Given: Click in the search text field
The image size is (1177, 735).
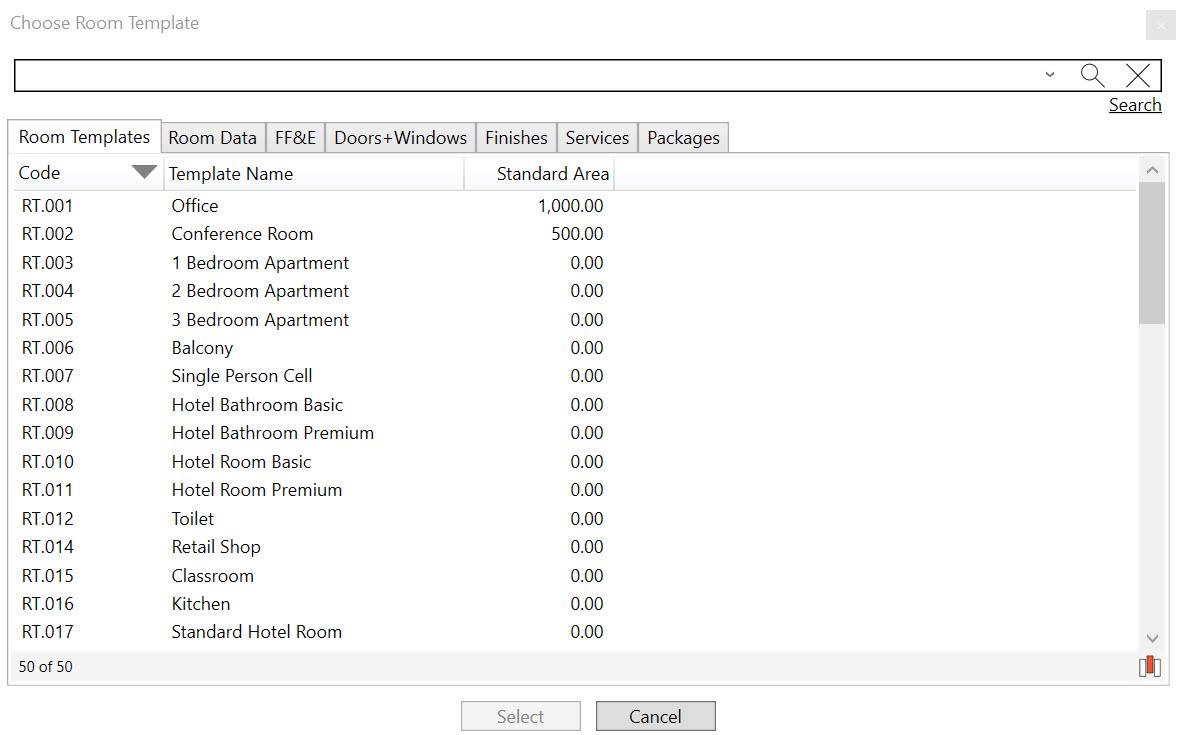Looking at the screenshot, I should [x=520, y=75].
